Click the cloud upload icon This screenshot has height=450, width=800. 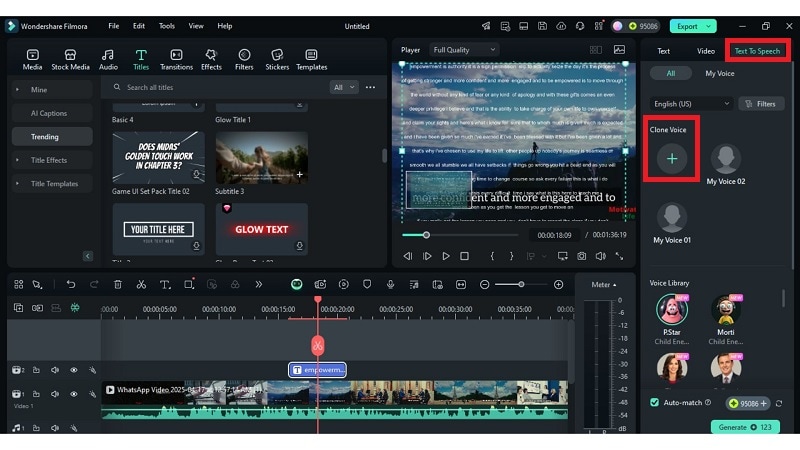click(x=561, y=26)
